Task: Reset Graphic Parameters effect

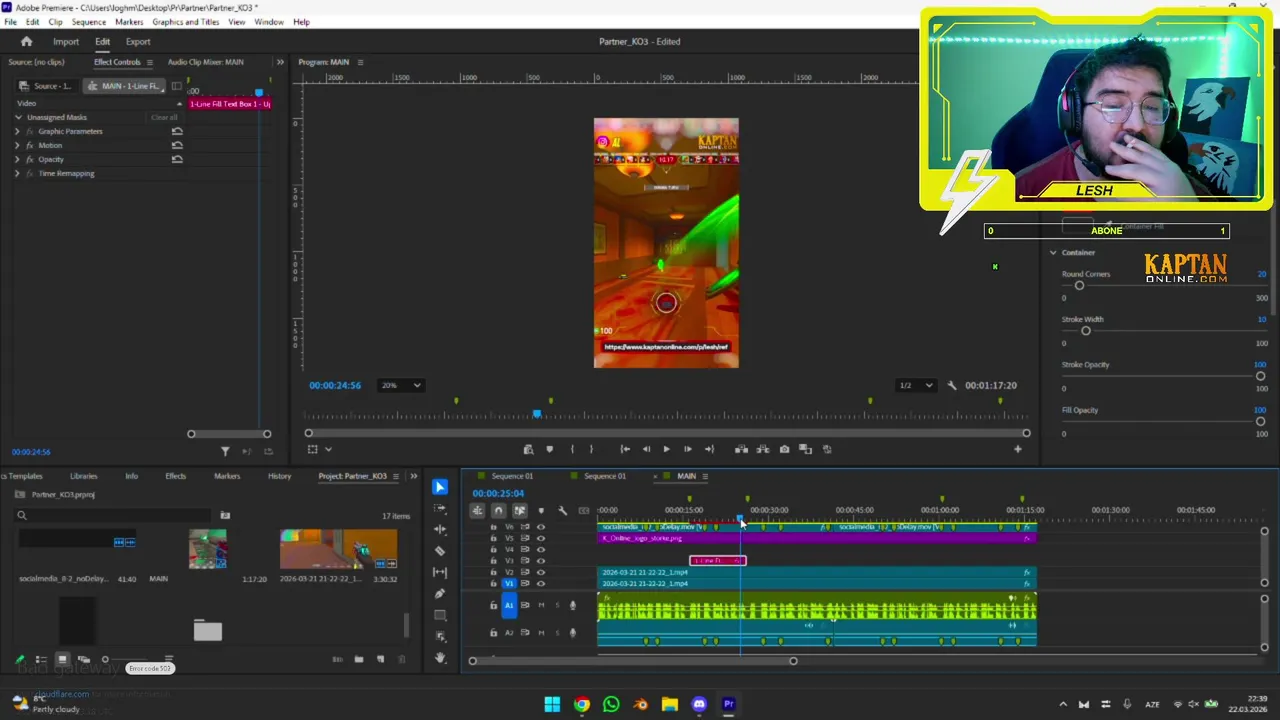Action: click(177, 131)
